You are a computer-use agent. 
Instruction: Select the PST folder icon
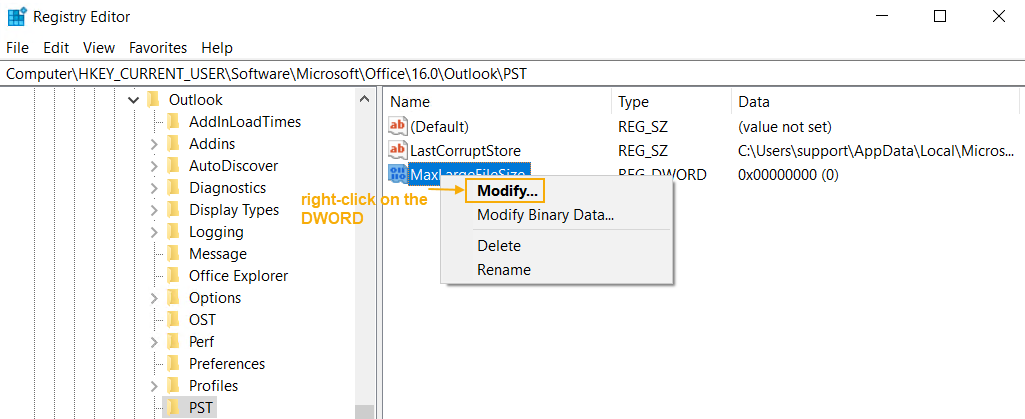click(x=173, y=407)
